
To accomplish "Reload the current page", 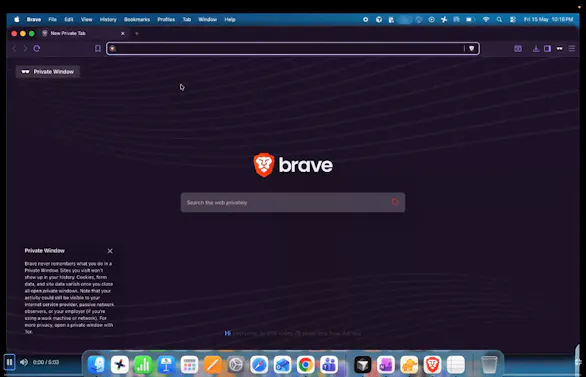I will click(x=37, y=49).
